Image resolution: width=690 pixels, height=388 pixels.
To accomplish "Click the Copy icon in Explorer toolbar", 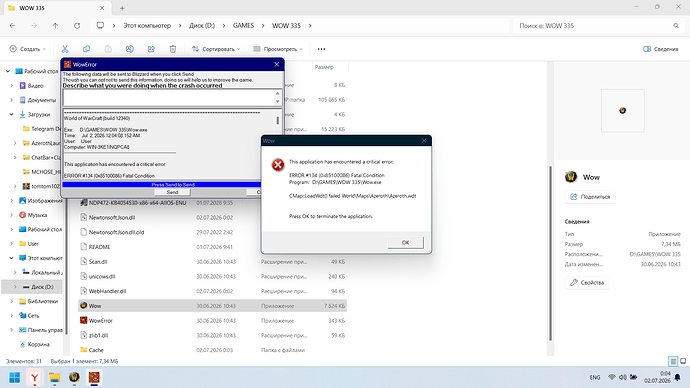I will [x=87, y=49].
